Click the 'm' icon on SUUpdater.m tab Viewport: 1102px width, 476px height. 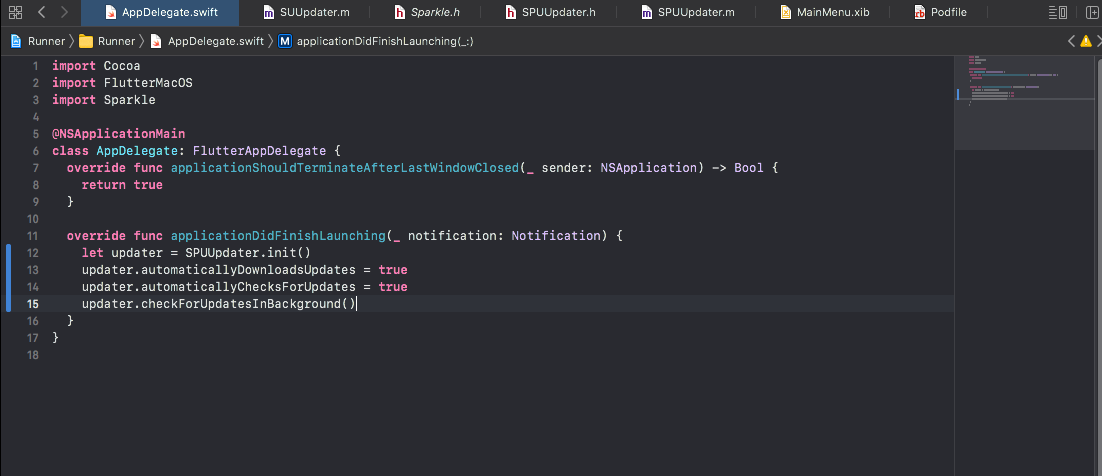pos(268,13)
